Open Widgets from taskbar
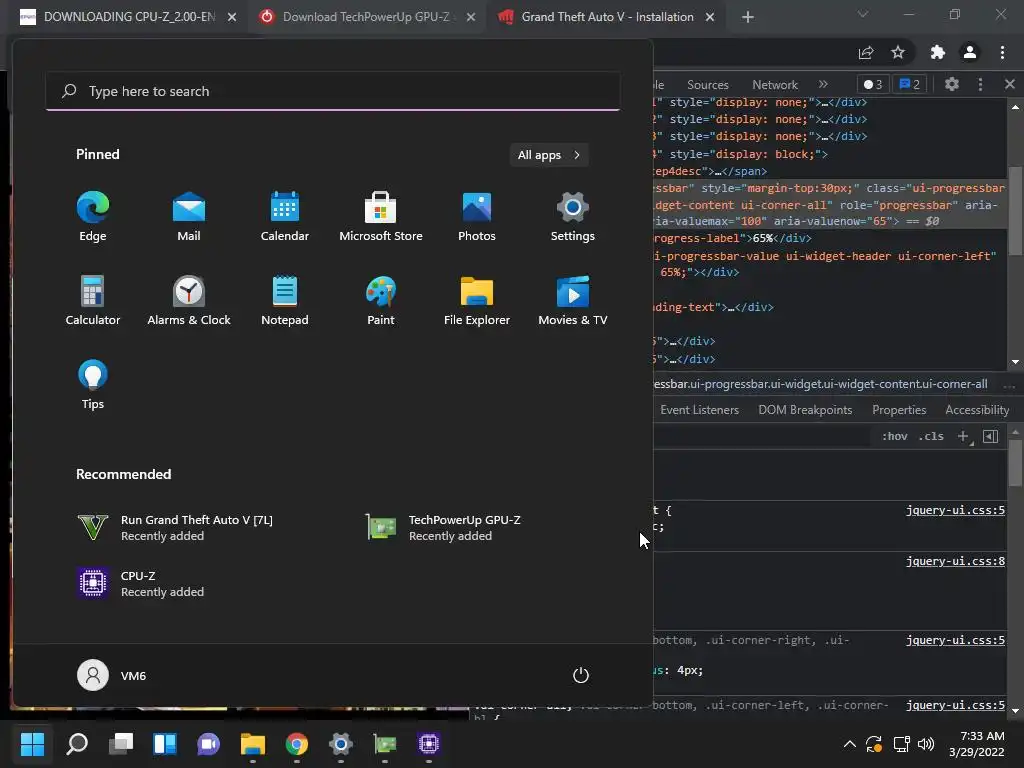 pos(165,744)
